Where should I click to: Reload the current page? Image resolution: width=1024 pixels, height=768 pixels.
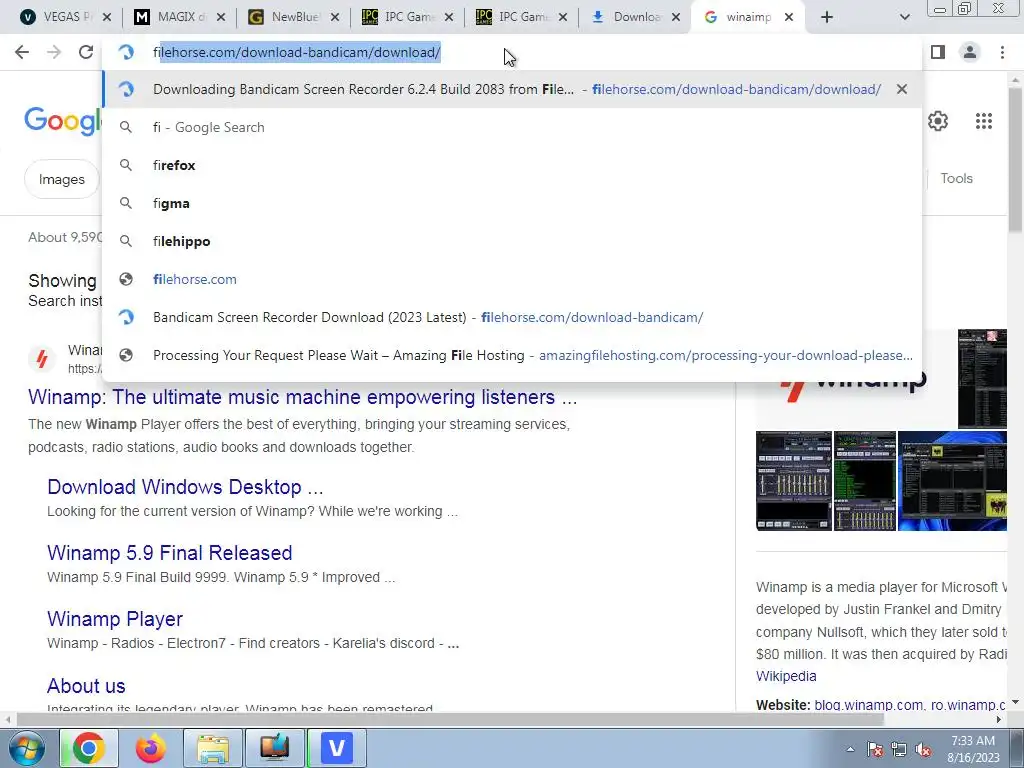click(86, 52)
